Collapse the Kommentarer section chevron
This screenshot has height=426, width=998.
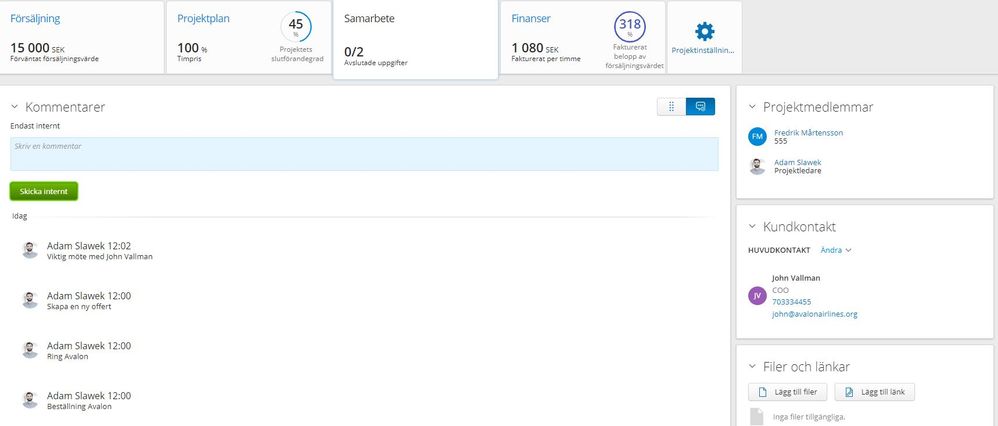[x=15, y=107]
